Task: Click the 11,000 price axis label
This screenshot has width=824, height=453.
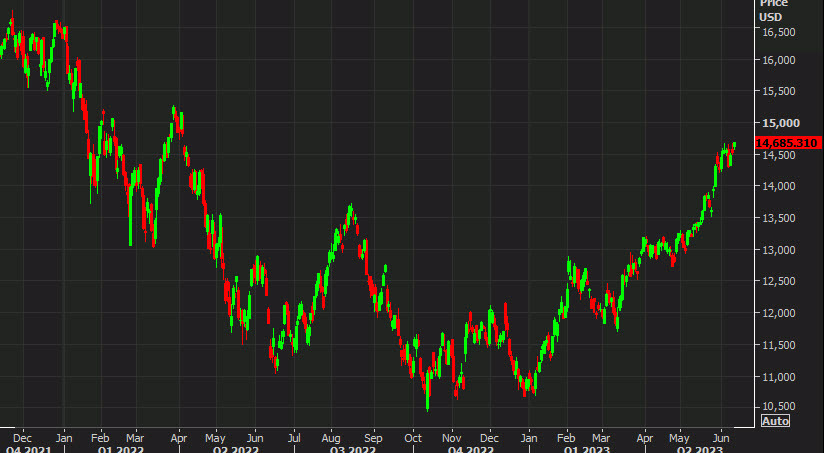Action: (778, 377)
